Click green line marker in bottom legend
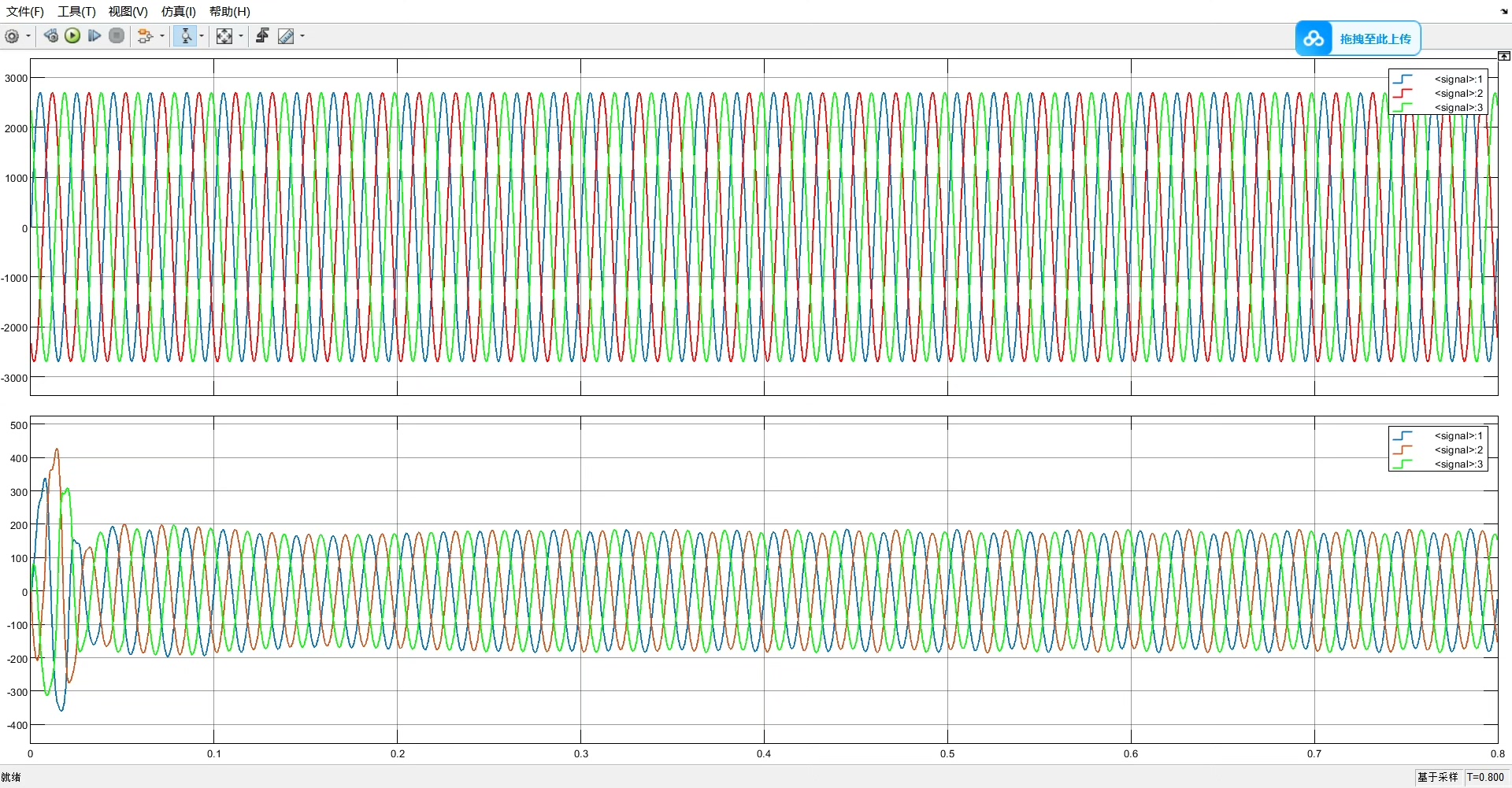 pyautogui.click(x=1403, y=464)
